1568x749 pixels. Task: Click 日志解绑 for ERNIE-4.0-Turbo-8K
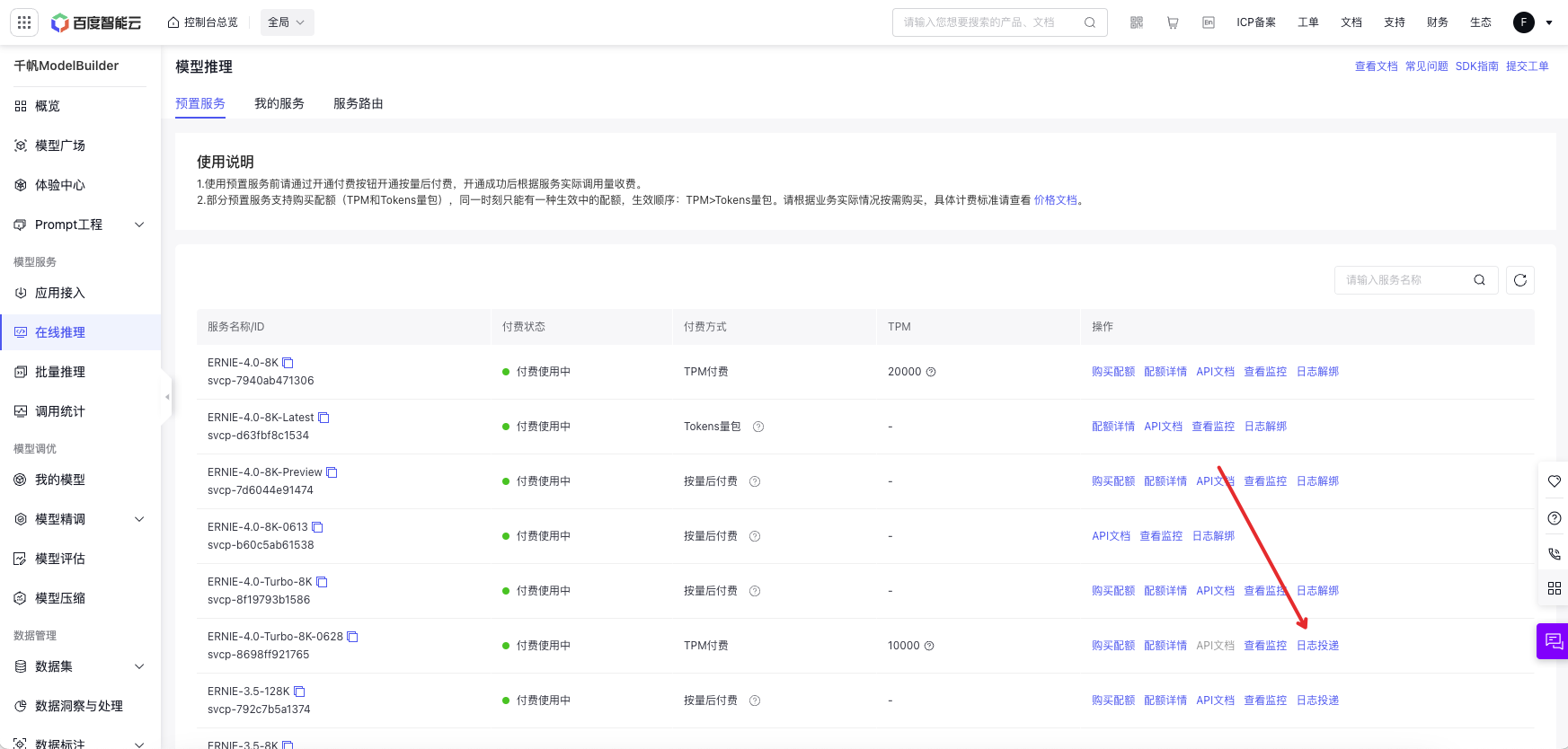(1317, 591)
